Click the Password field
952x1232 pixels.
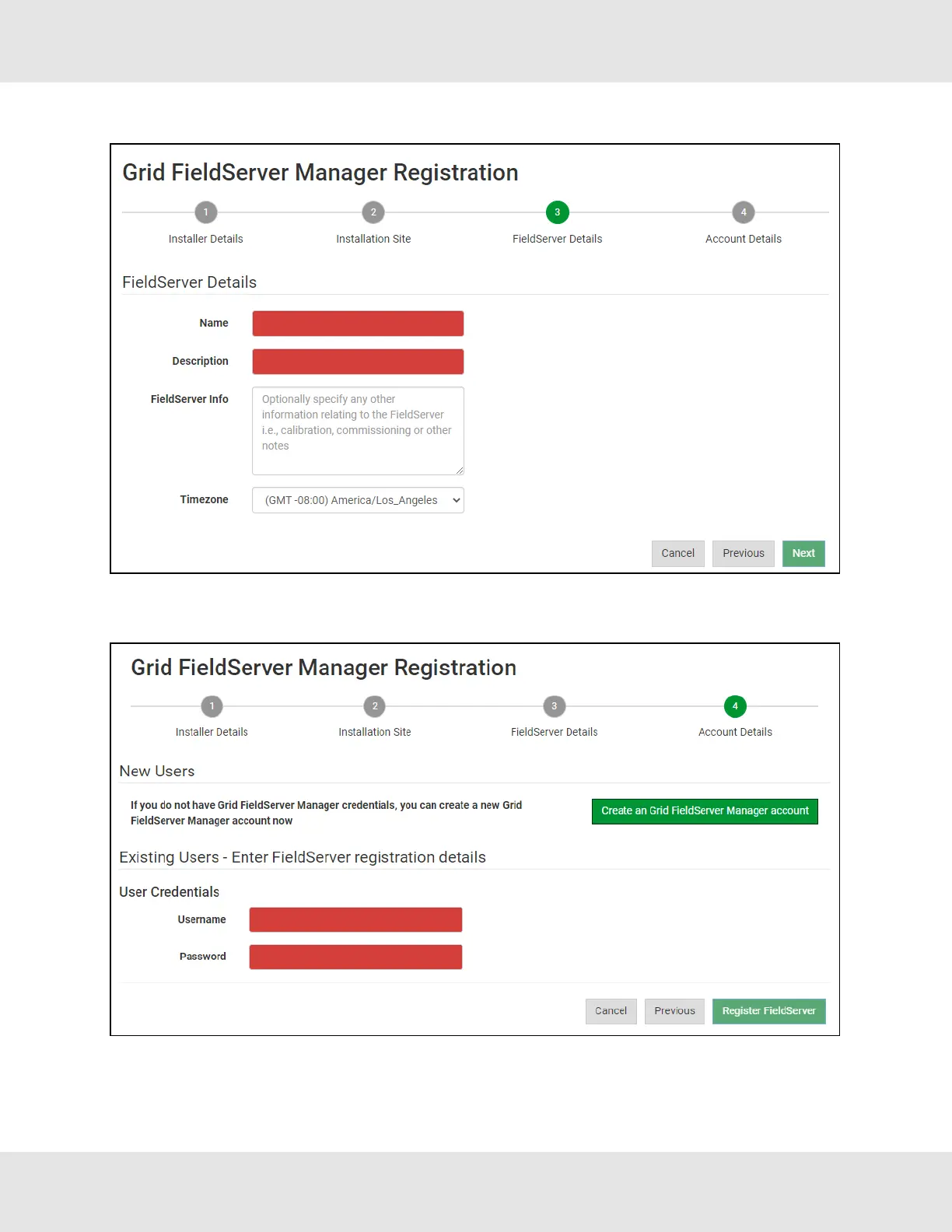pos(355,957)
